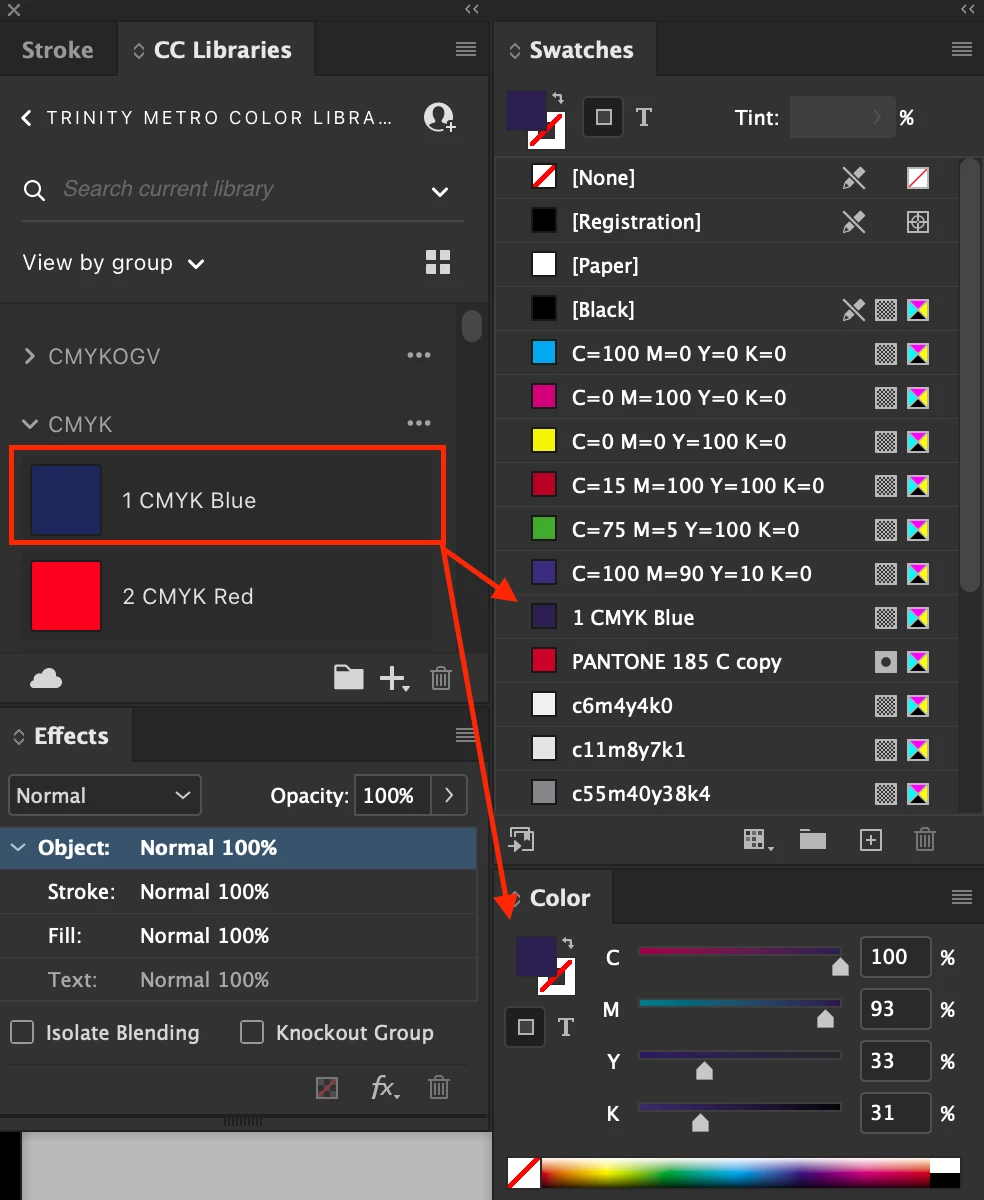984x1200 pixels.
Task: Create new library group folder
Action: click(x=348, y=678)
